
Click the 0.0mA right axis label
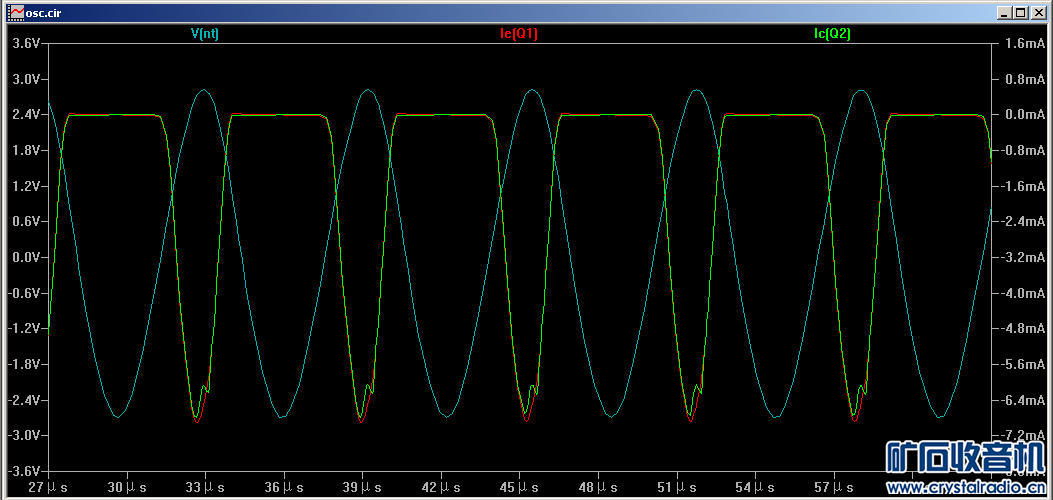click(1023, 115)
